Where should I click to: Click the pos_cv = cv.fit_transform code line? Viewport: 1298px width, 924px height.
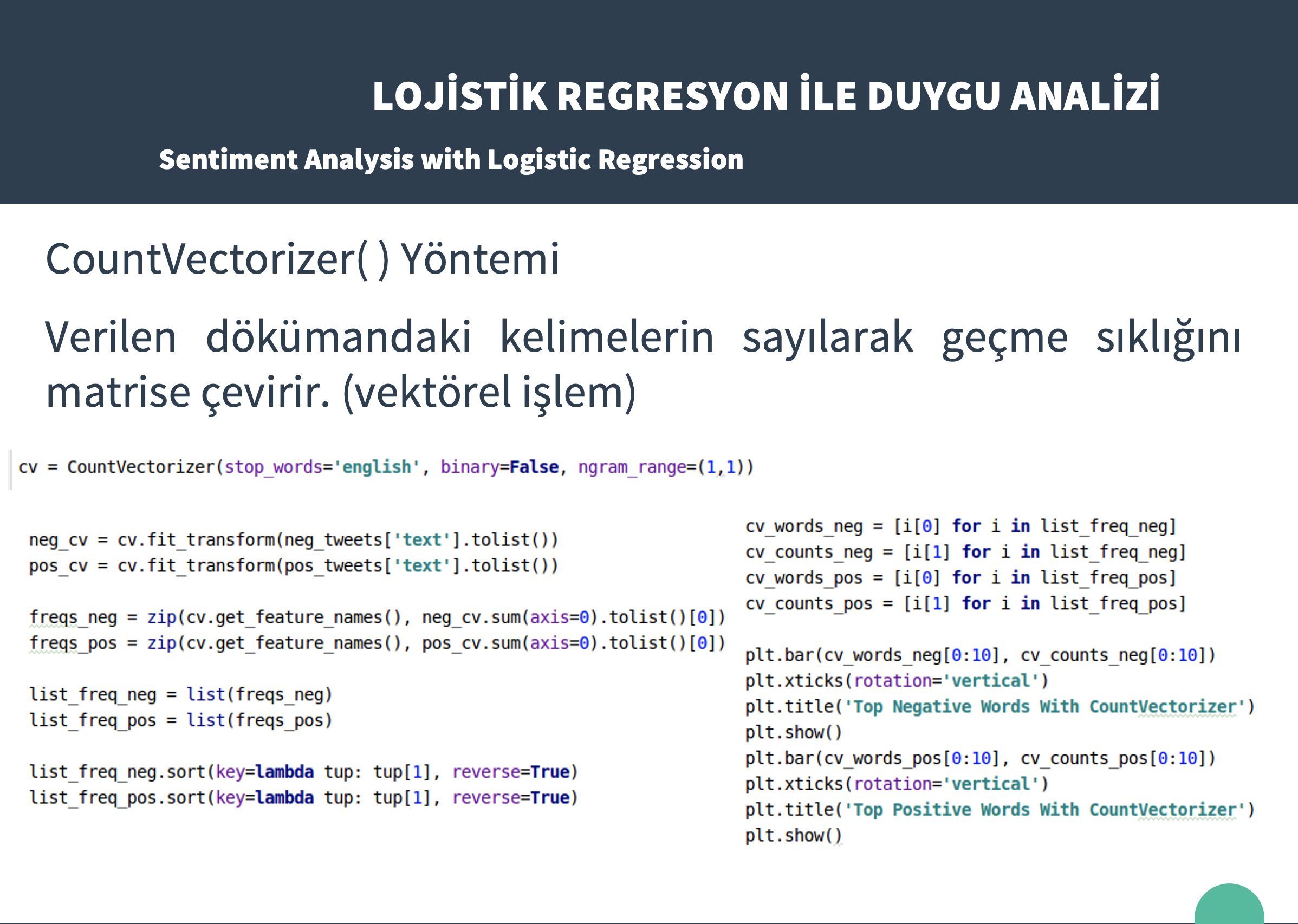click(x=293, y=565)
